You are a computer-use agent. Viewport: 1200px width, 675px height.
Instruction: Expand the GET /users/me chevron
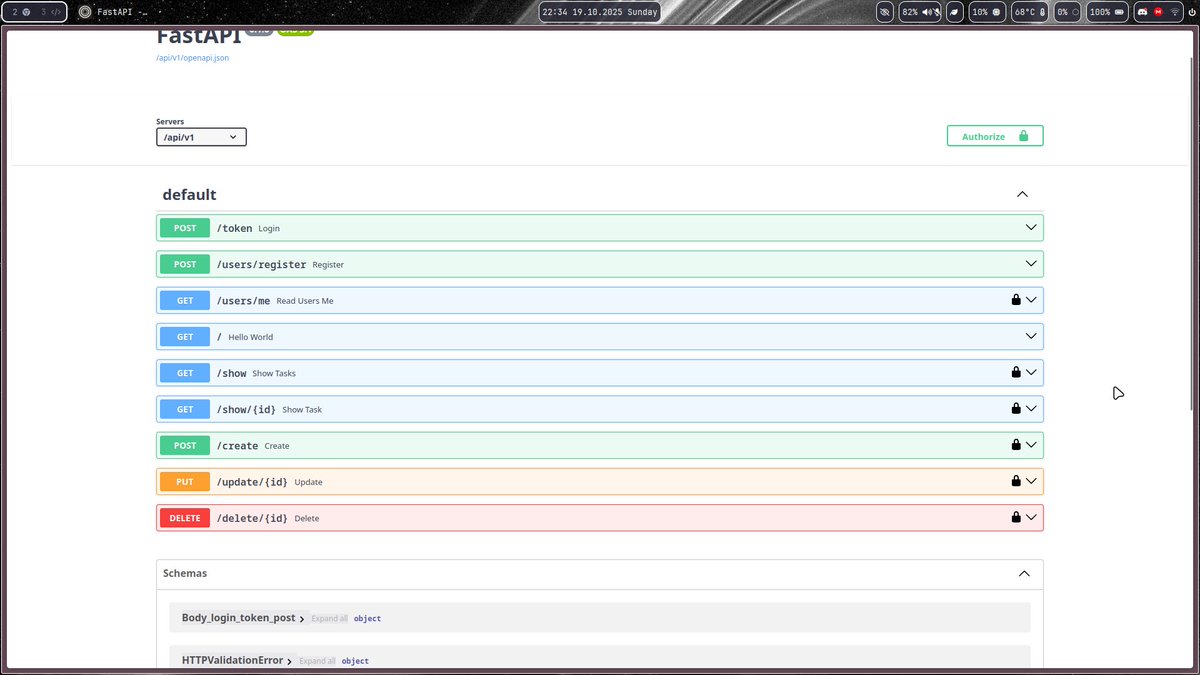click(1031, 299)
